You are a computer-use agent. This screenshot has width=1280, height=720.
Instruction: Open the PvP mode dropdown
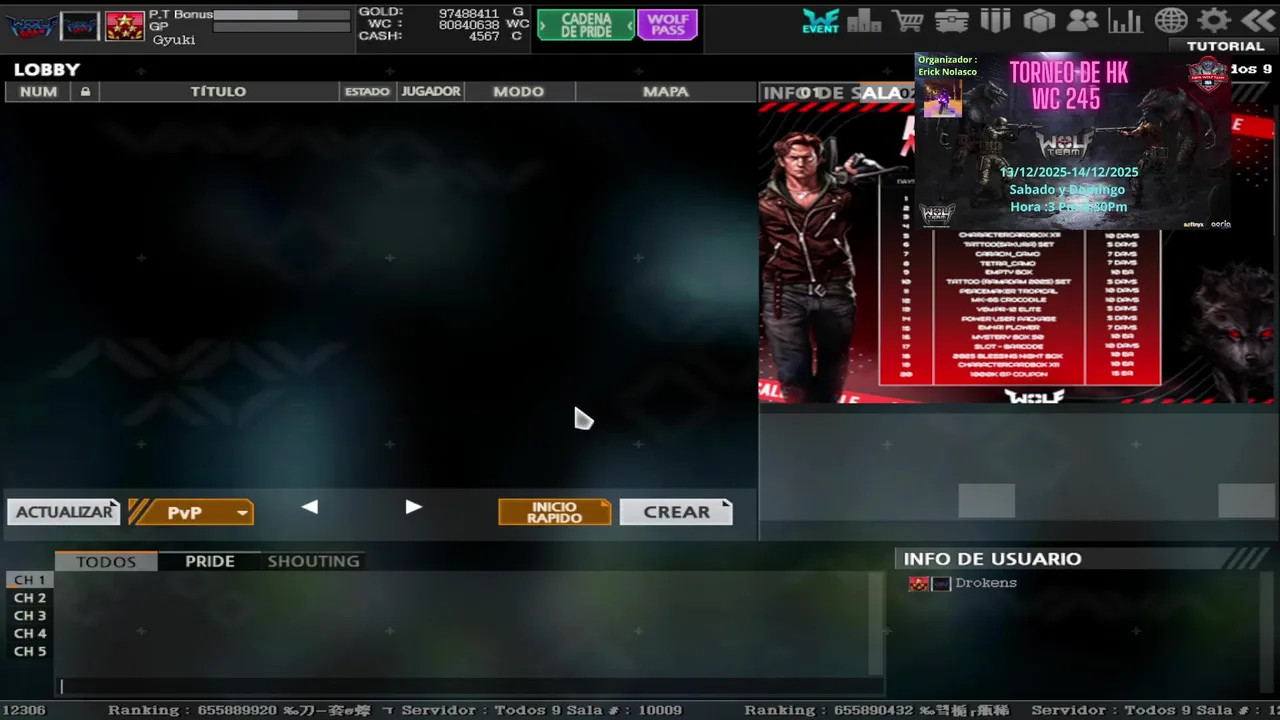(191, 512)
